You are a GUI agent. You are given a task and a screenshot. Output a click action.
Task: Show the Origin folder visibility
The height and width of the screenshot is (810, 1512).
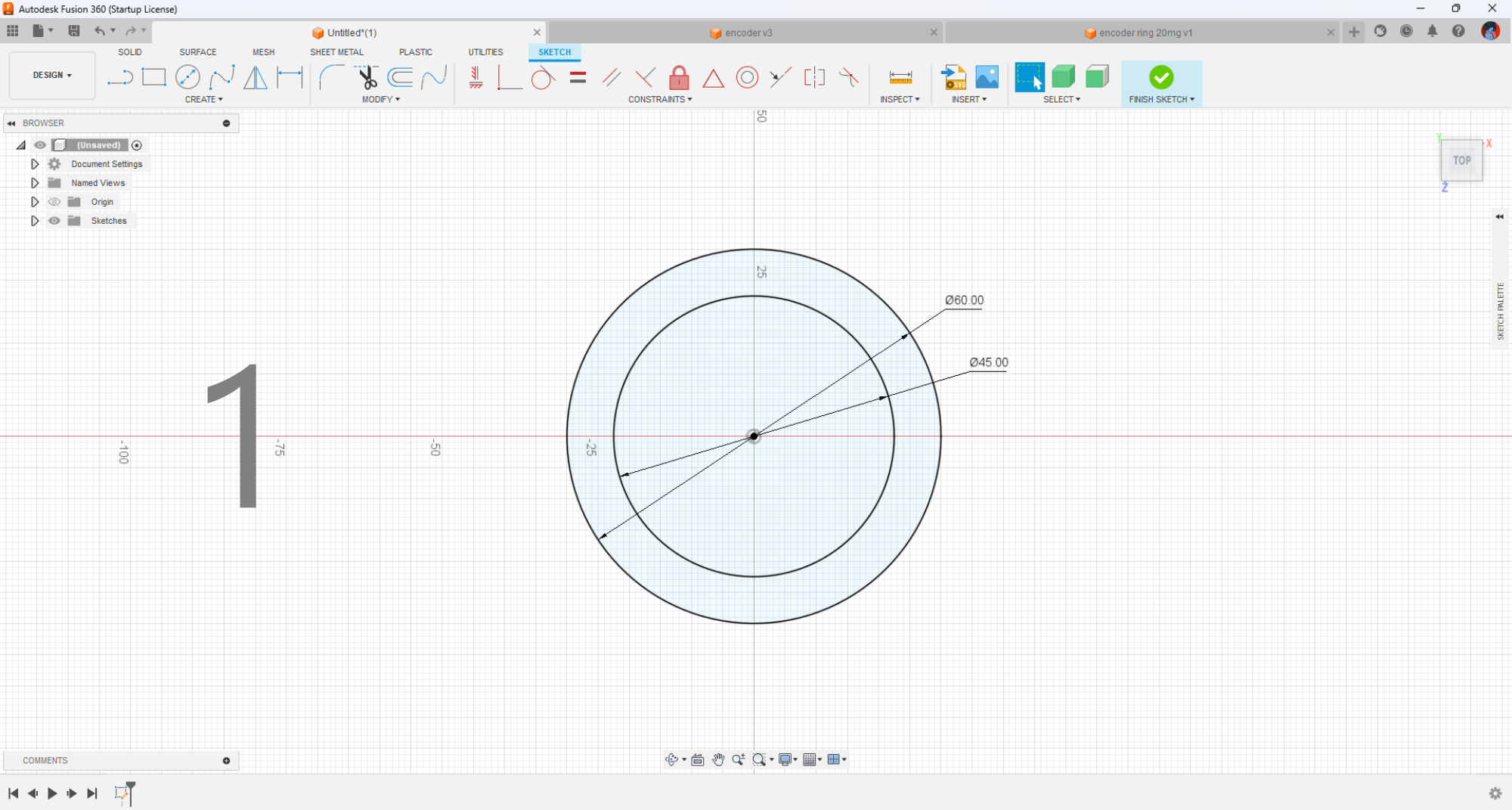tap(54, 201)
